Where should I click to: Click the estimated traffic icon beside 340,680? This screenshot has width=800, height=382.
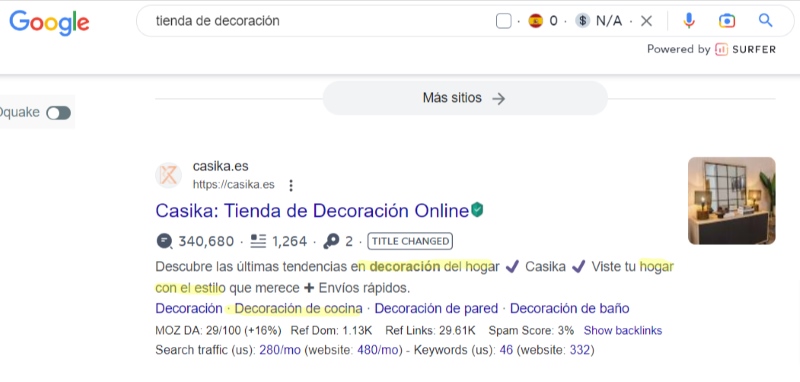coord(164,241)
